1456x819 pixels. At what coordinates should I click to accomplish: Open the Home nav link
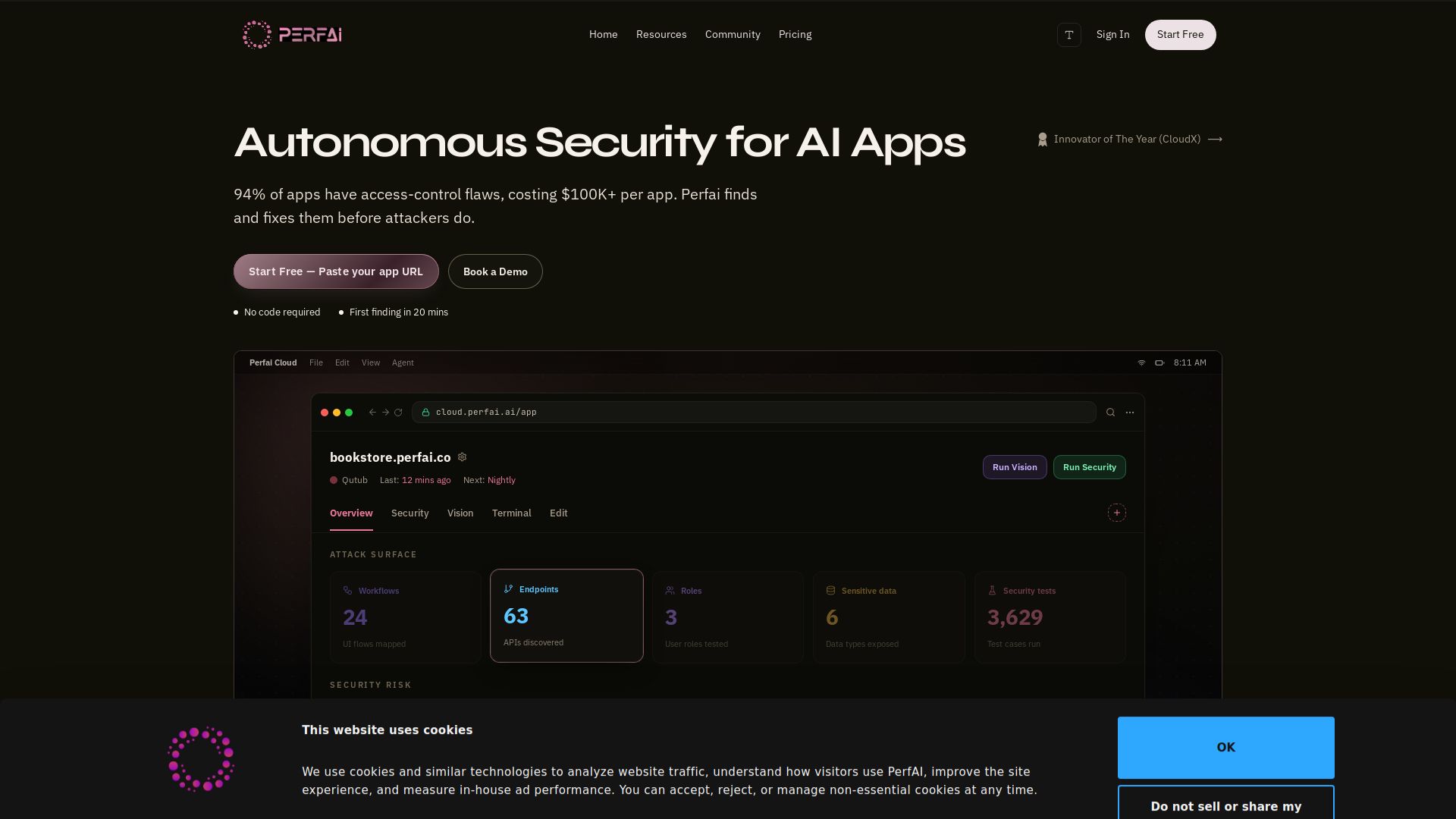click(x=604, y=35)
